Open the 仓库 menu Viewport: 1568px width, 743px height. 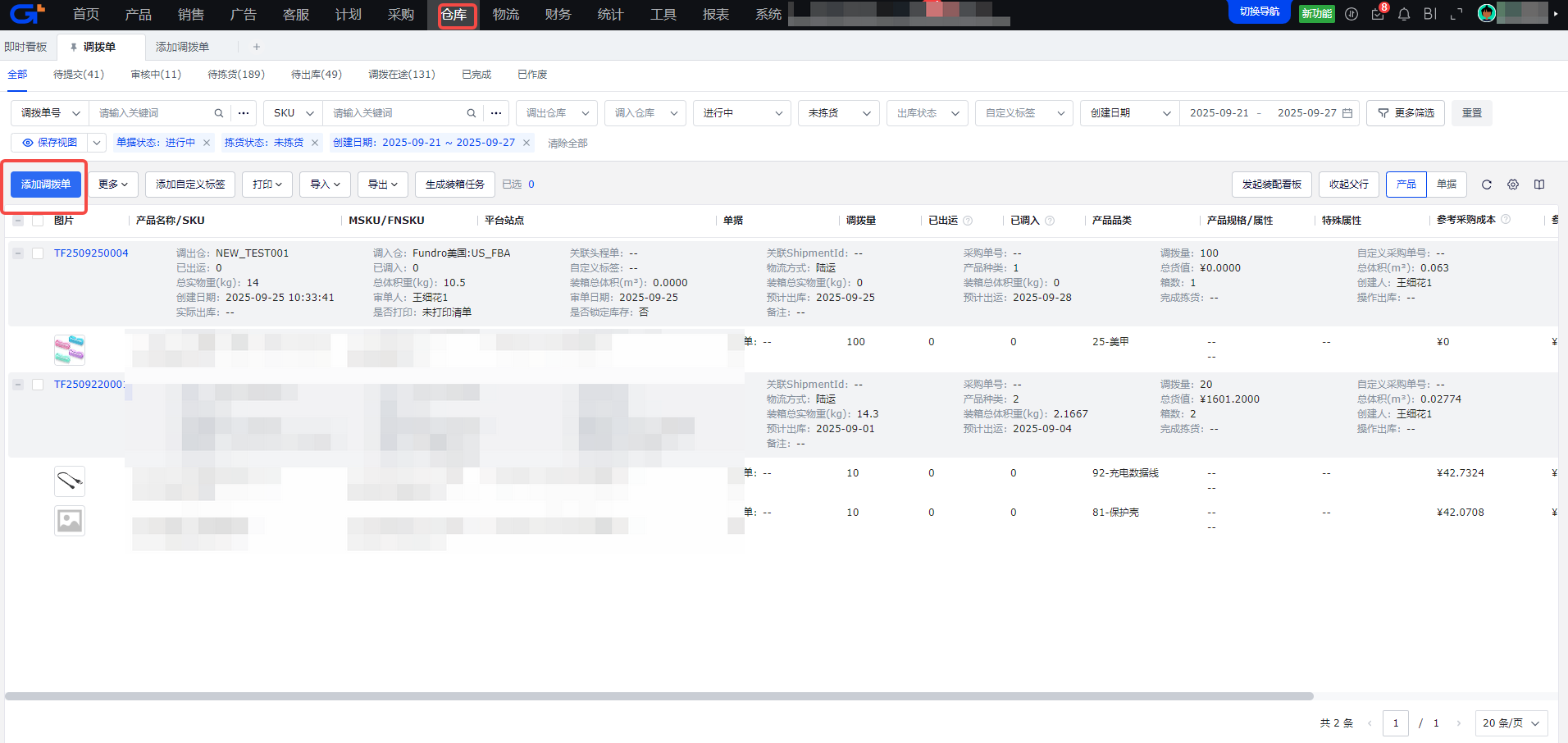point(454,15)
